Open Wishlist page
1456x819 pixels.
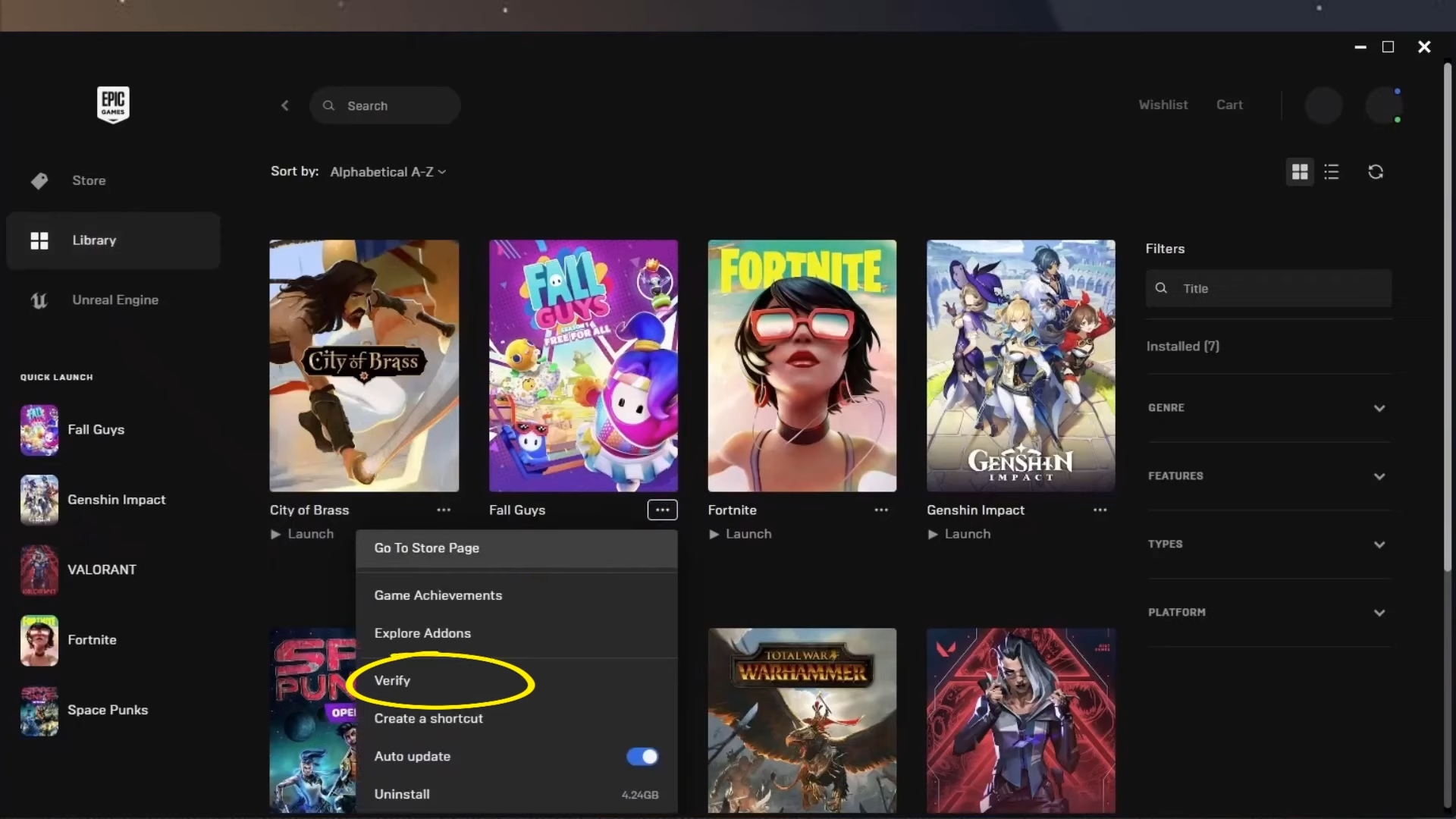1163,104
